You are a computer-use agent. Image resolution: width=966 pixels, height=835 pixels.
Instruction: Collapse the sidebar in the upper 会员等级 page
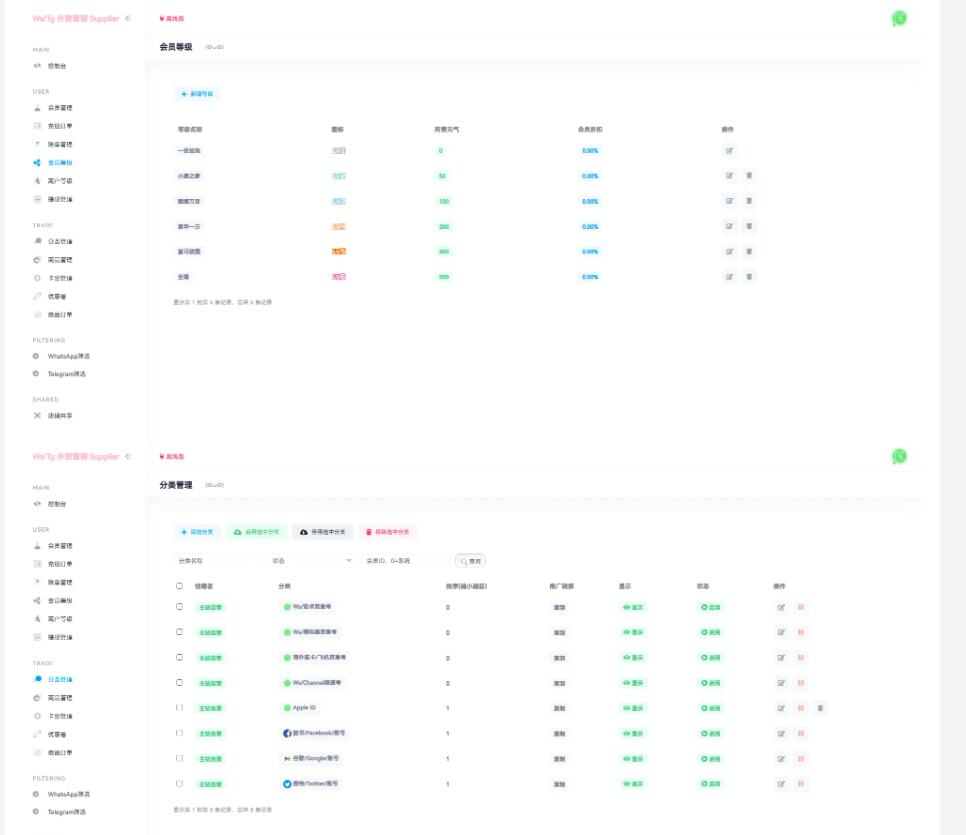point(128,19)
